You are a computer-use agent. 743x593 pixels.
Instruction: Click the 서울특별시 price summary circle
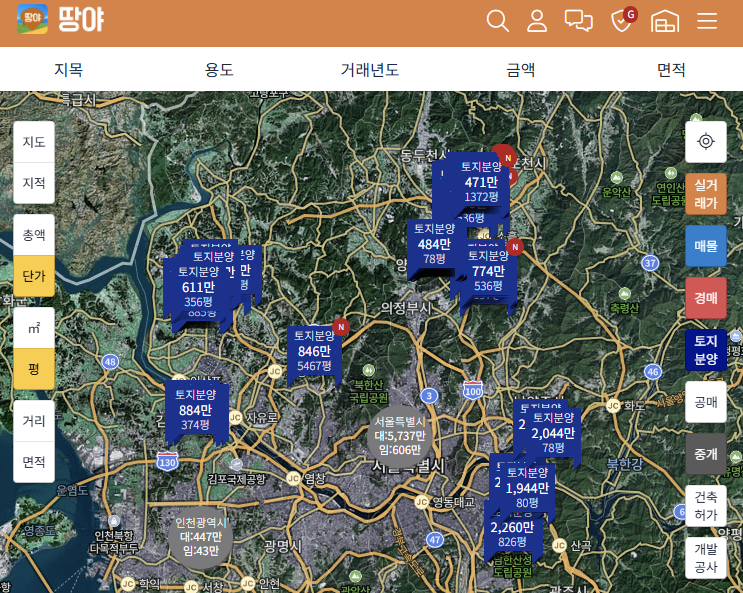(x=399, y=437)
